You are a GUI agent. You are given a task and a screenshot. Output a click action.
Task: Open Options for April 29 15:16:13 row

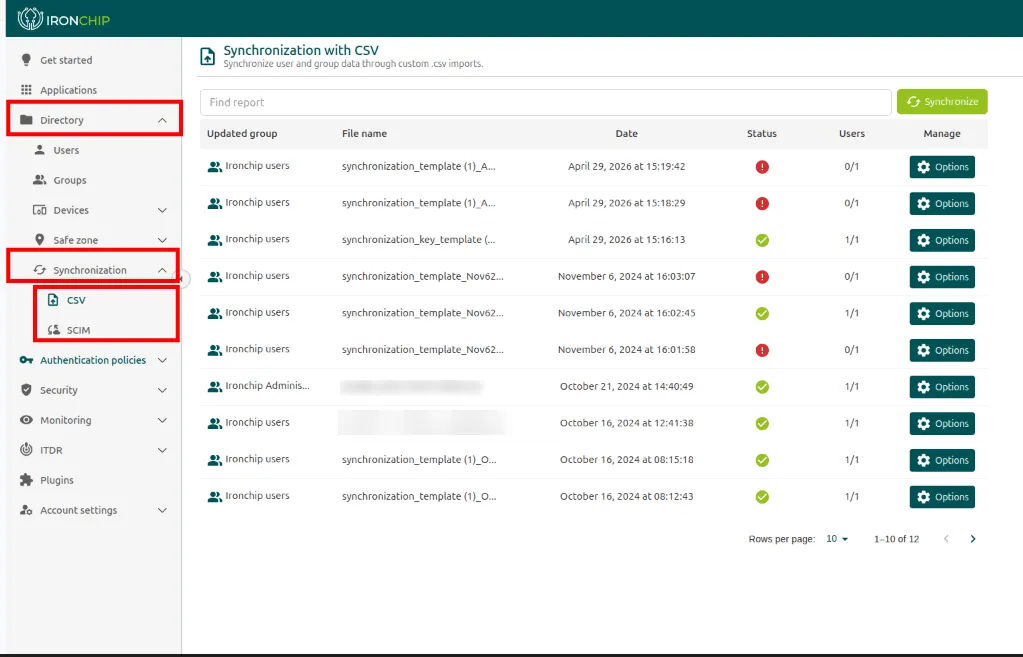point(942,240)
